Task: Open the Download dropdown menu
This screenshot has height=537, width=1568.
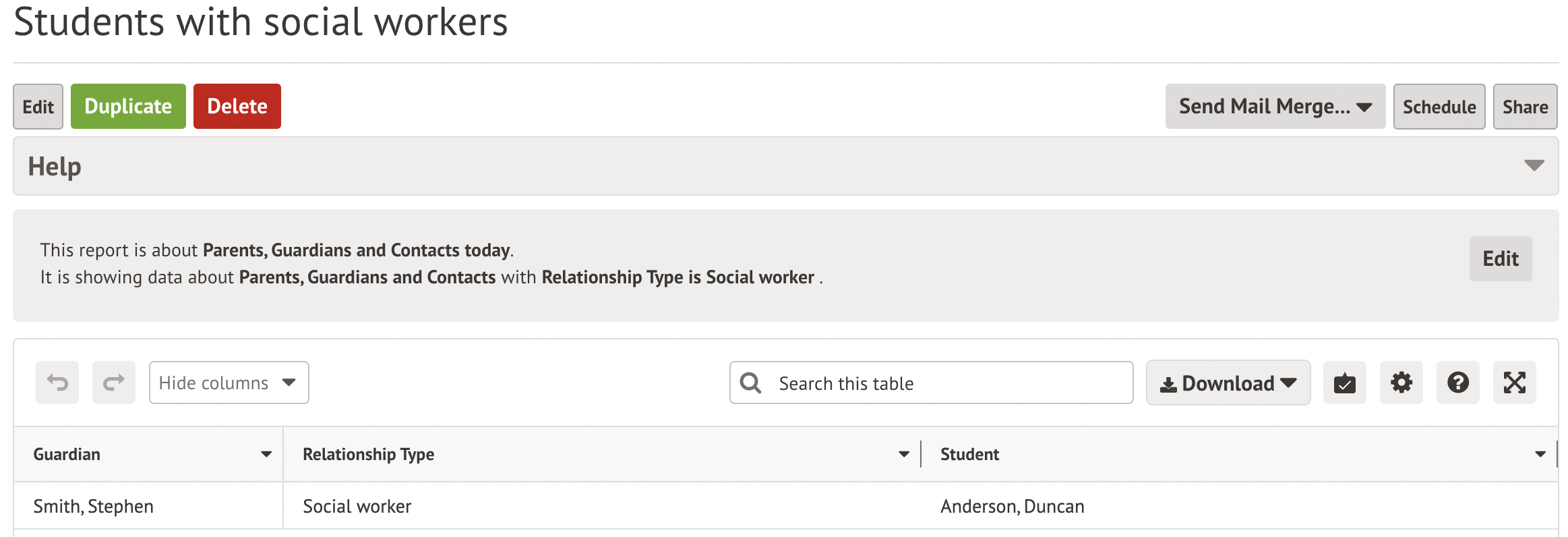Action: tap(1228, 383)
